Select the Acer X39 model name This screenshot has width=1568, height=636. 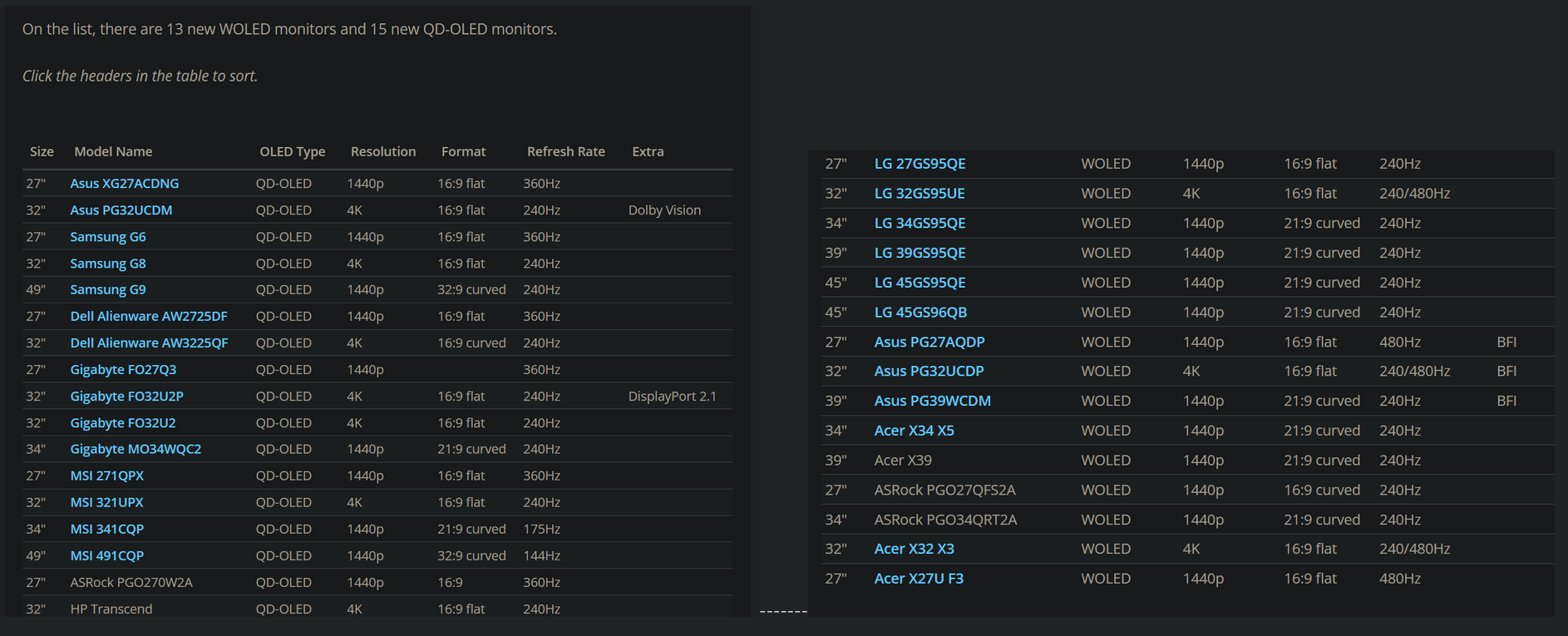[903, 460]
